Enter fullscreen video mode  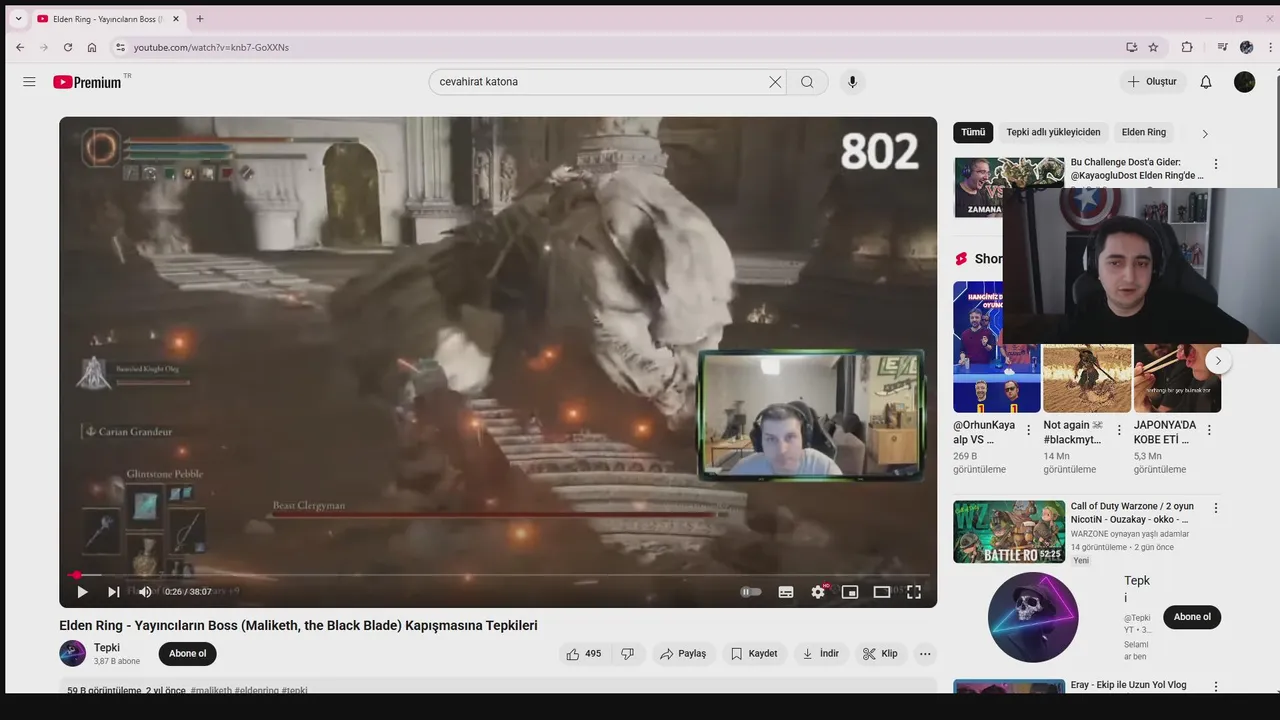[x=914, y=592]
